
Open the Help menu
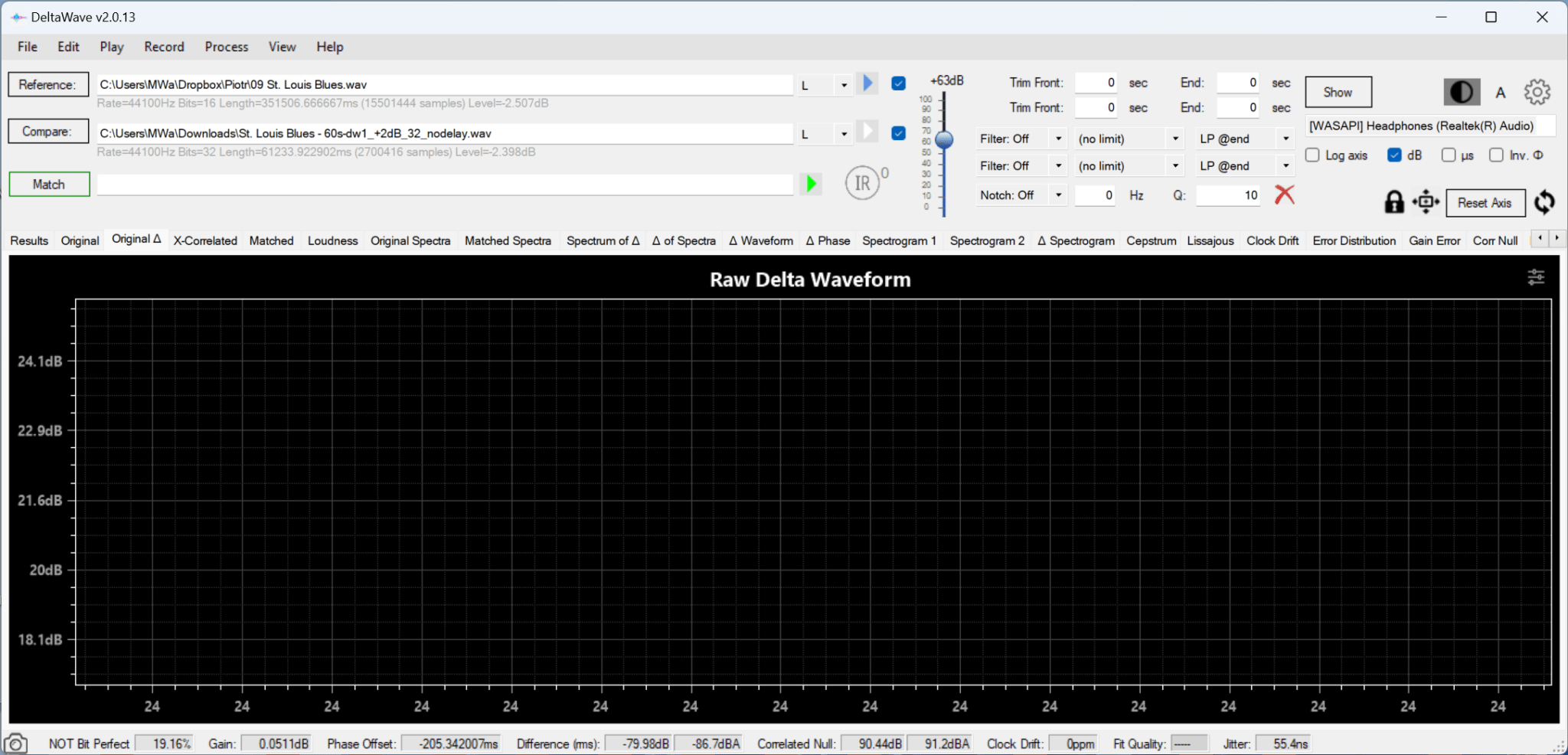pos(330,47)
